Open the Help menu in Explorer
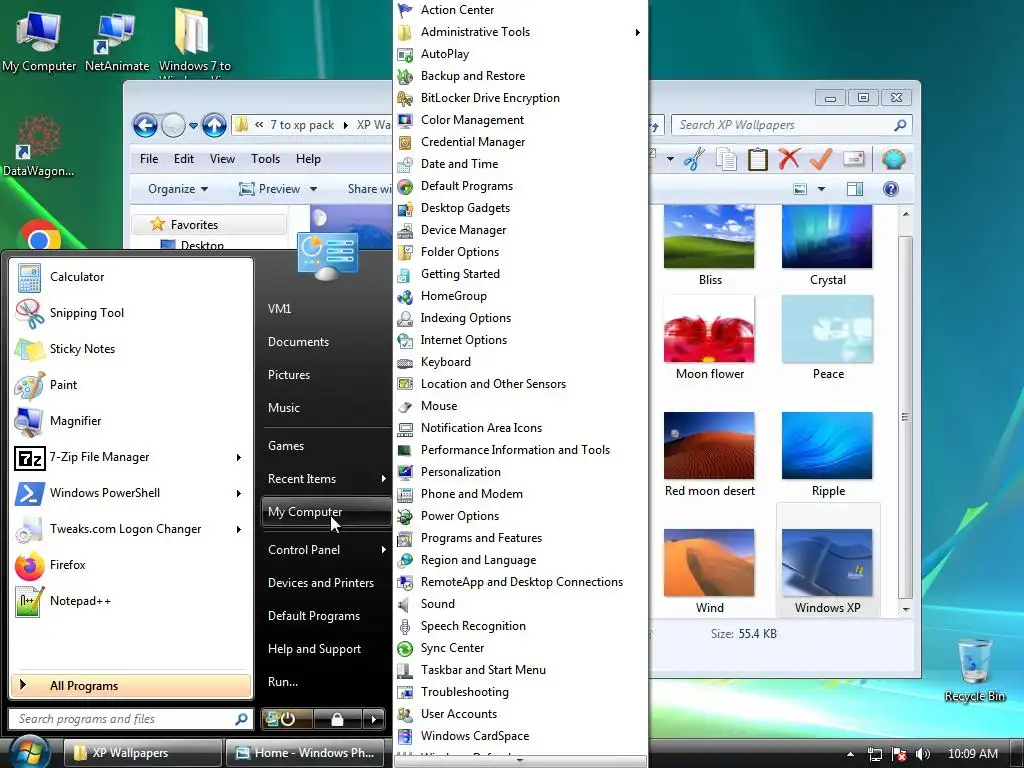 tap(308, 159)
